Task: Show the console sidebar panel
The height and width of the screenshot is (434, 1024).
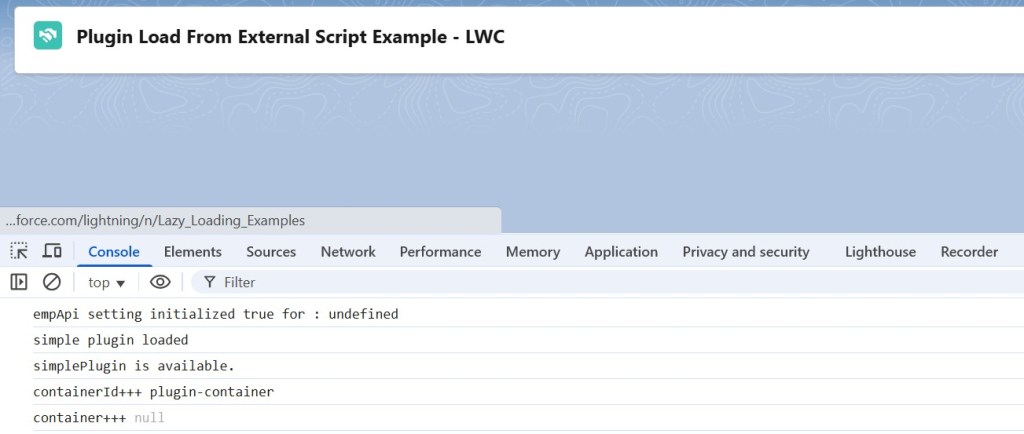Action: (19, 282)
